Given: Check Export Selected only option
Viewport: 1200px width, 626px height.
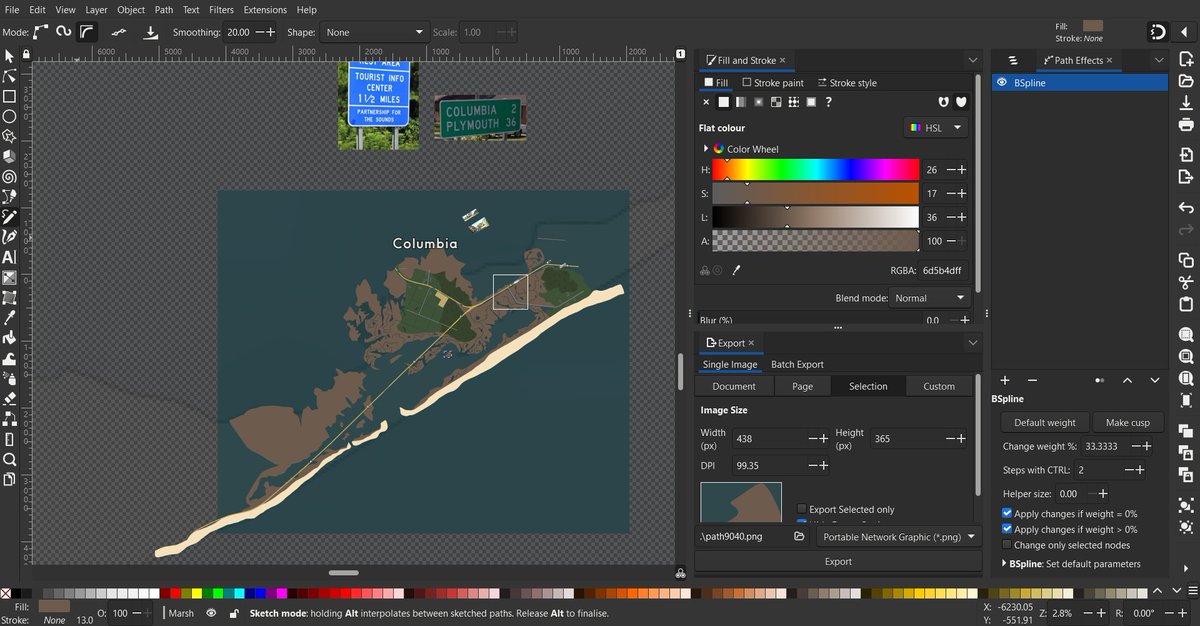Looking at the screenshot, I should tap(802, 509).
